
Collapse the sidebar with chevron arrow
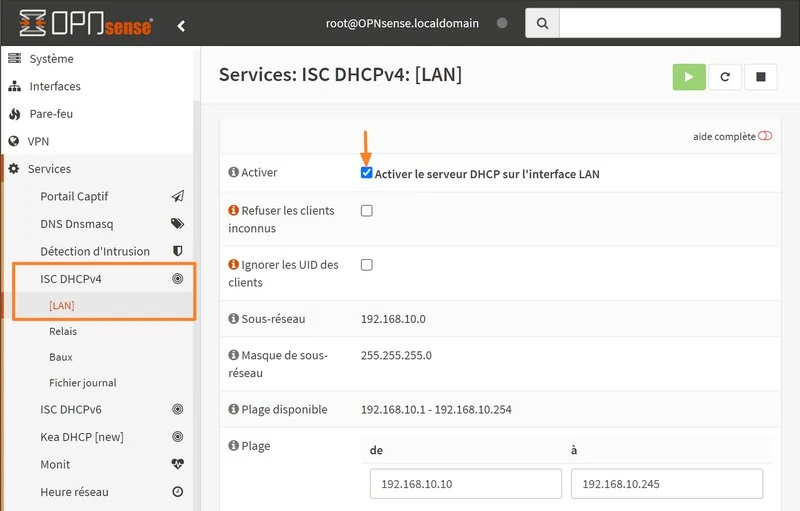[x=181, y=26]
